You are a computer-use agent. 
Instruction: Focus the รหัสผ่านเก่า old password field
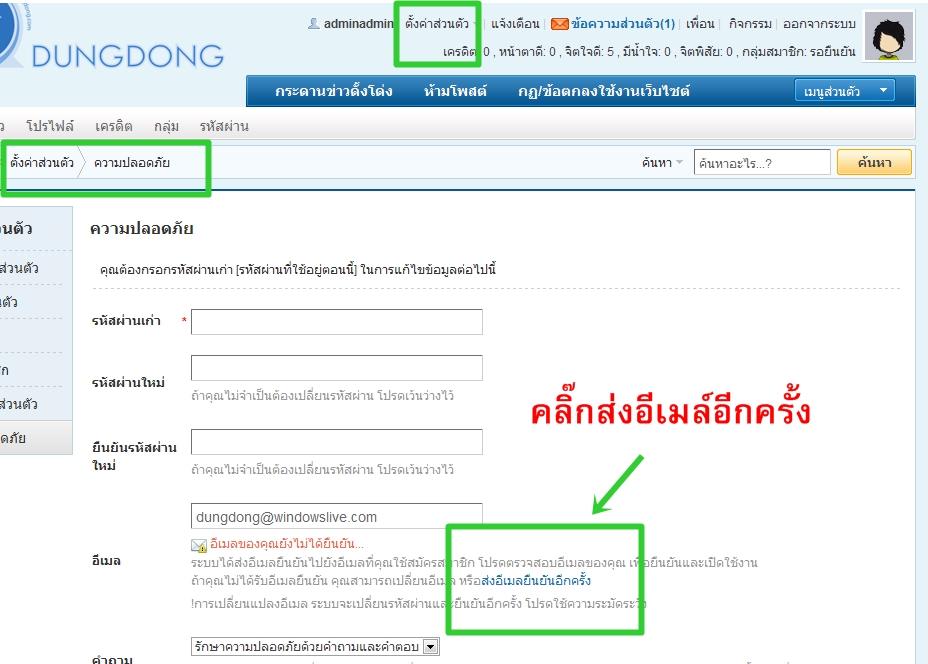coord(336,322)
